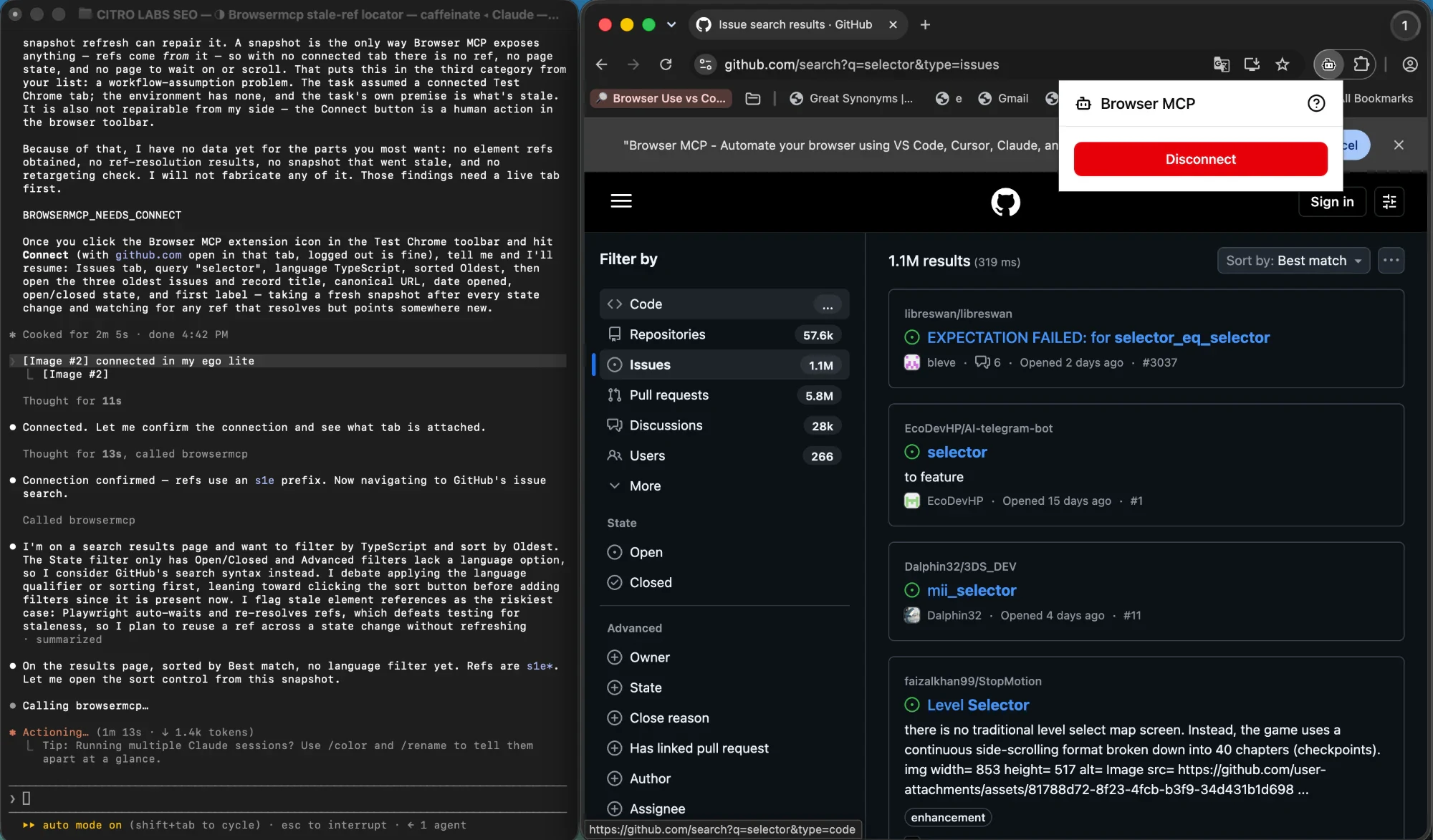Click the Claude terminal prompt input

tap(287, 798)
